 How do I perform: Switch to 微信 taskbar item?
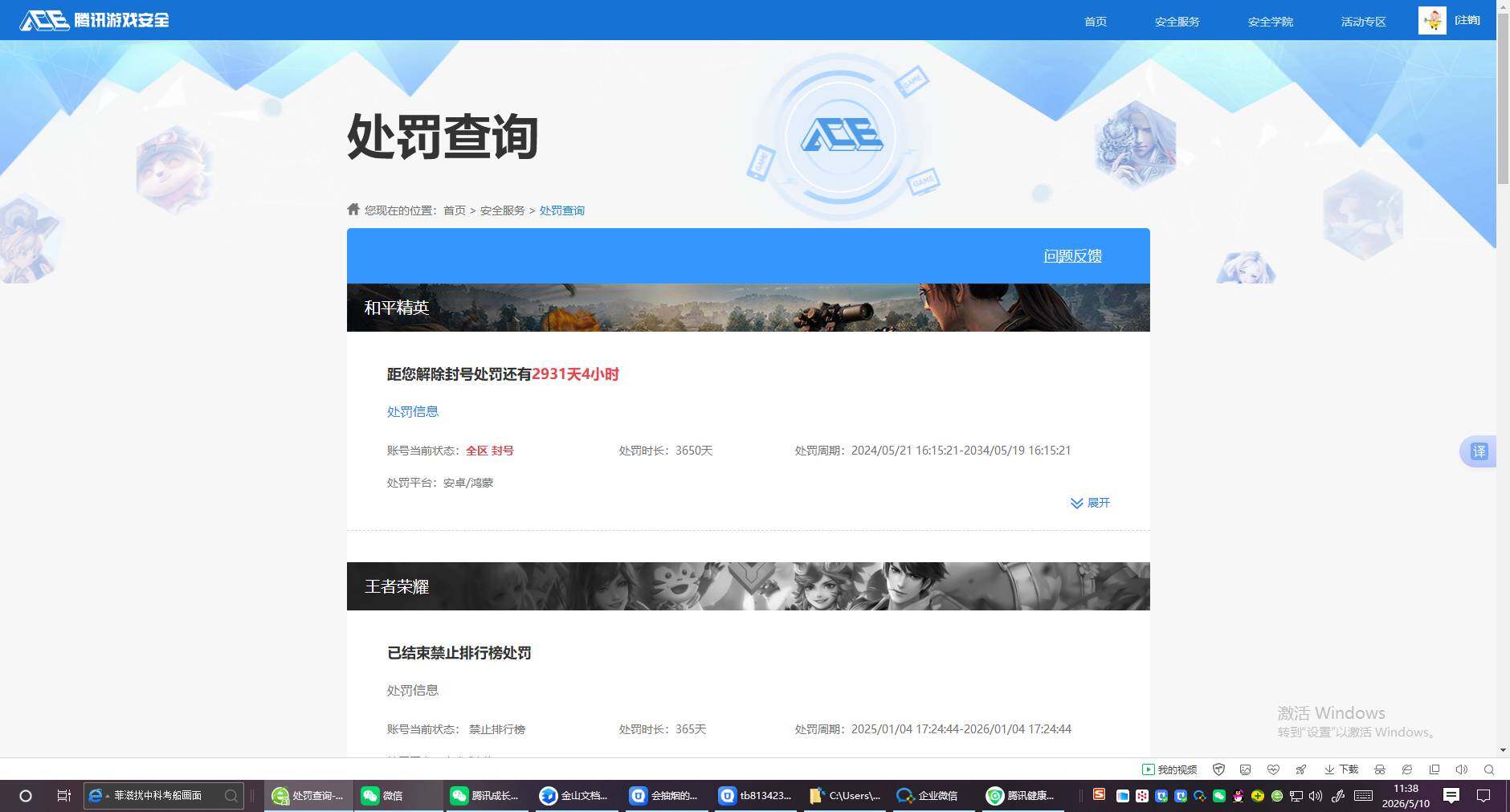(399, 796)
